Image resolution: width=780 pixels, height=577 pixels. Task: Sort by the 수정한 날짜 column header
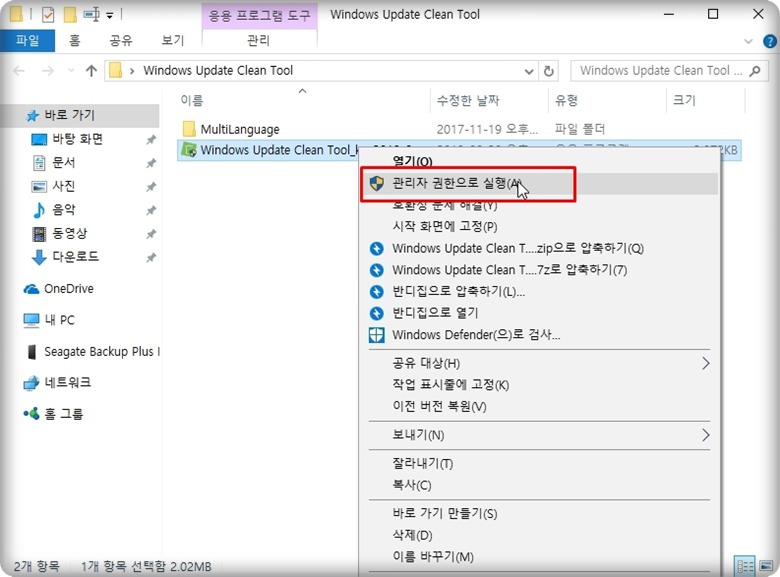[x=468, y=100]
